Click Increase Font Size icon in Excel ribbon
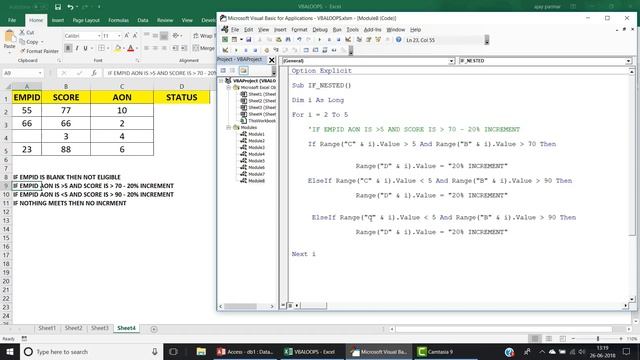 [127, 36]
